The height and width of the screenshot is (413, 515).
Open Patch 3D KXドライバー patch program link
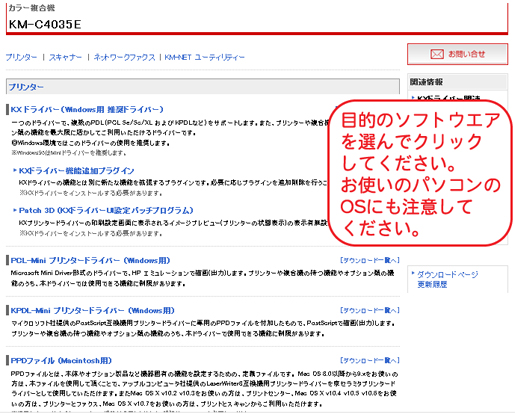106,210
